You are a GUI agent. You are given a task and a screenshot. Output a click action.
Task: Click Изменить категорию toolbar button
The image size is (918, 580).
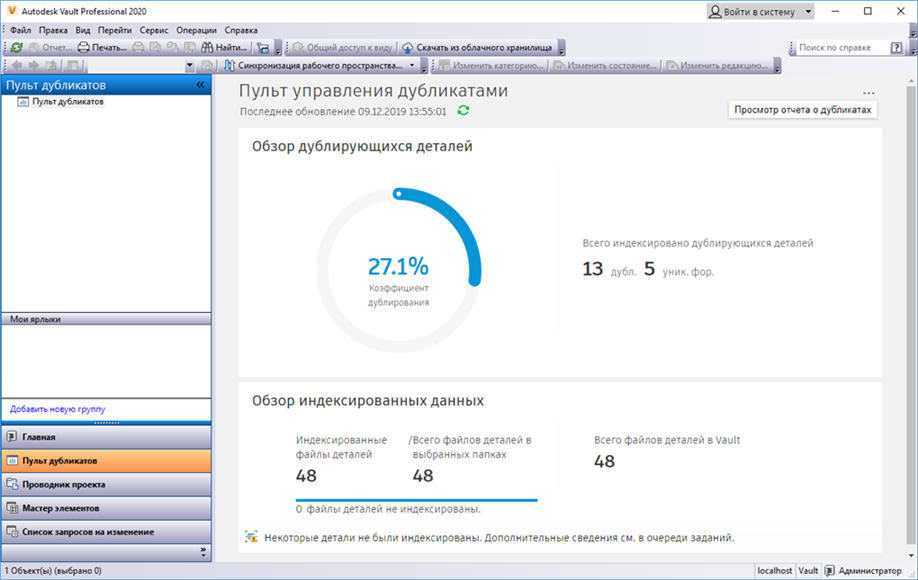(x=492, y=66)
